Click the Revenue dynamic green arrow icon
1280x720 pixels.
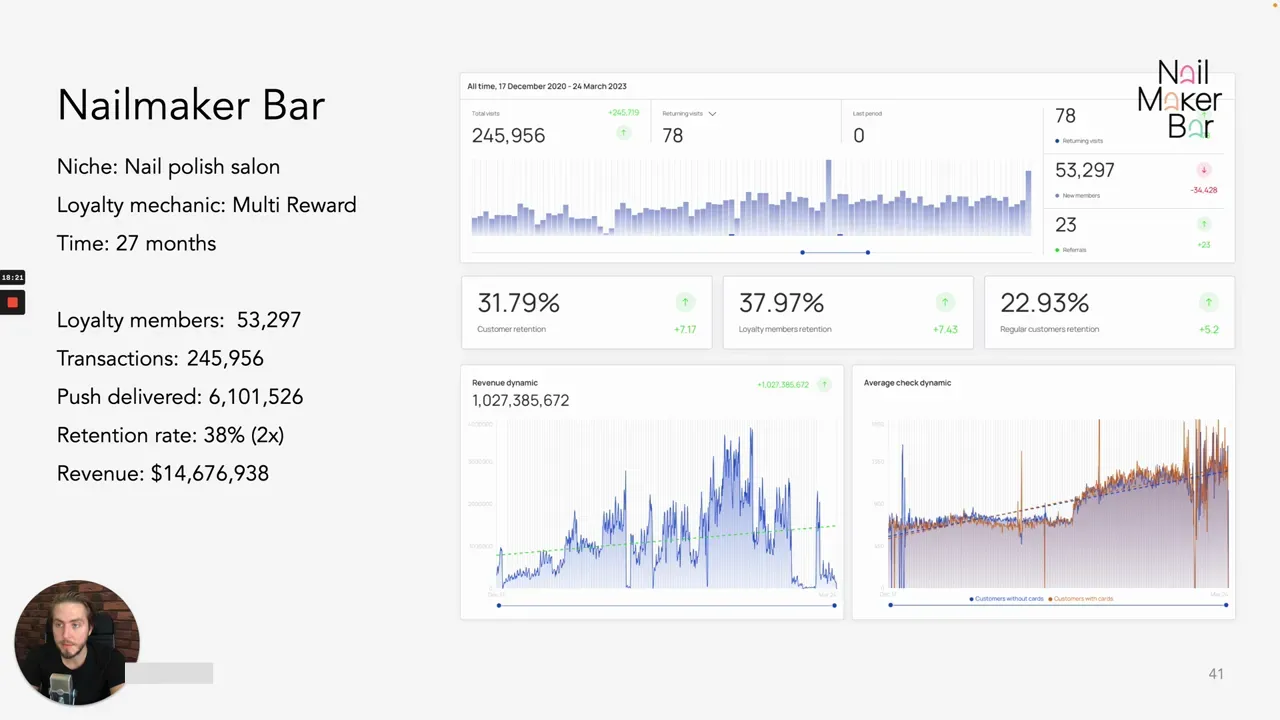824,384
